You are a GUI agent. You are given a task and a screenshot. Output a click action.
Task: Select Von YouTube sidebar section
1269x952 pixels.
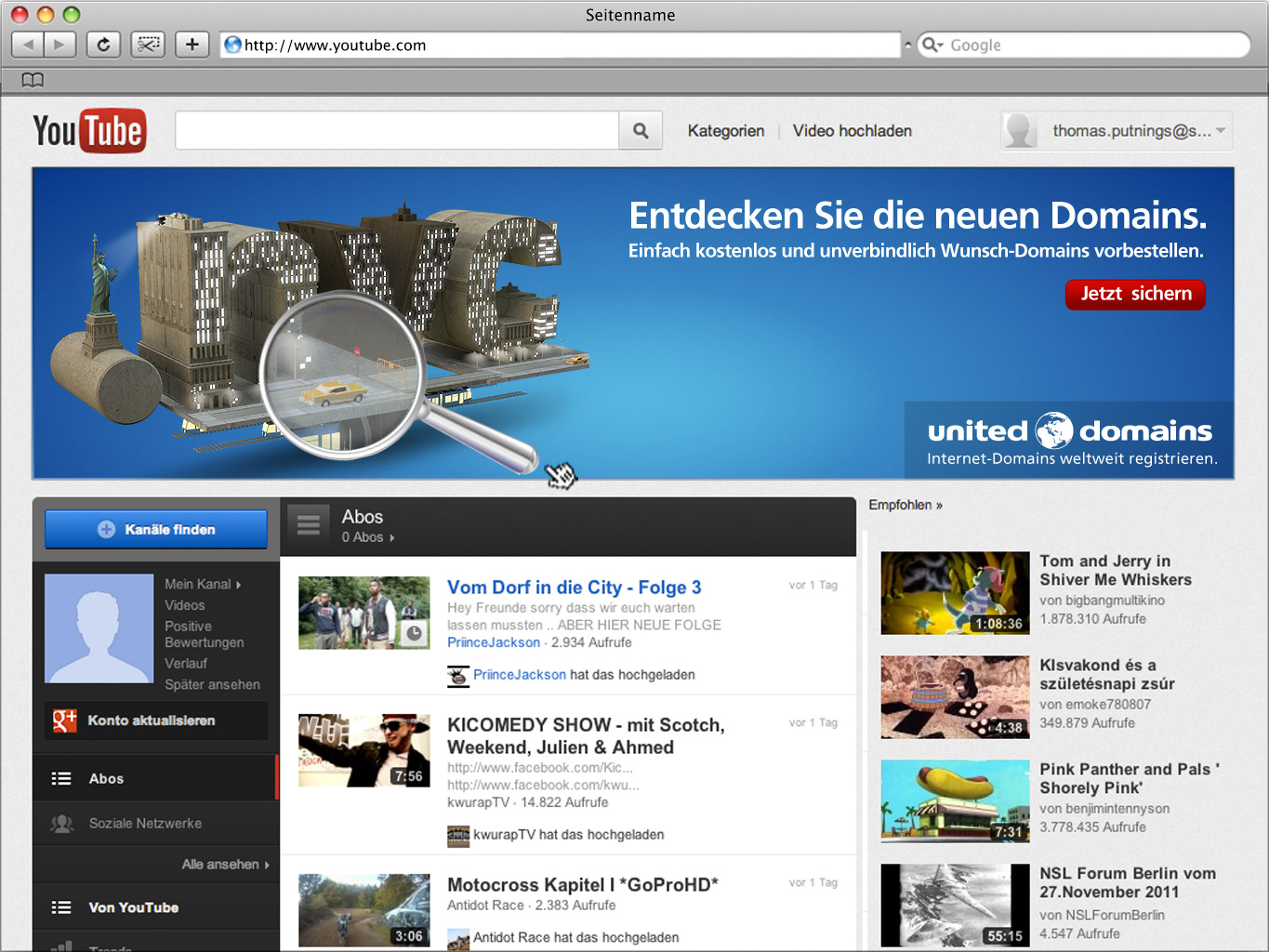click(156, 907)
